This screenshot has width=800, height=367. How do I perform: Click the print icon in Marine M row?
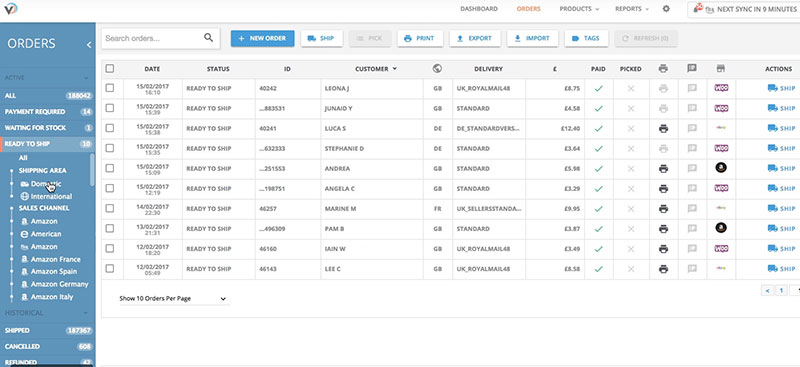(x=663, y=209)
